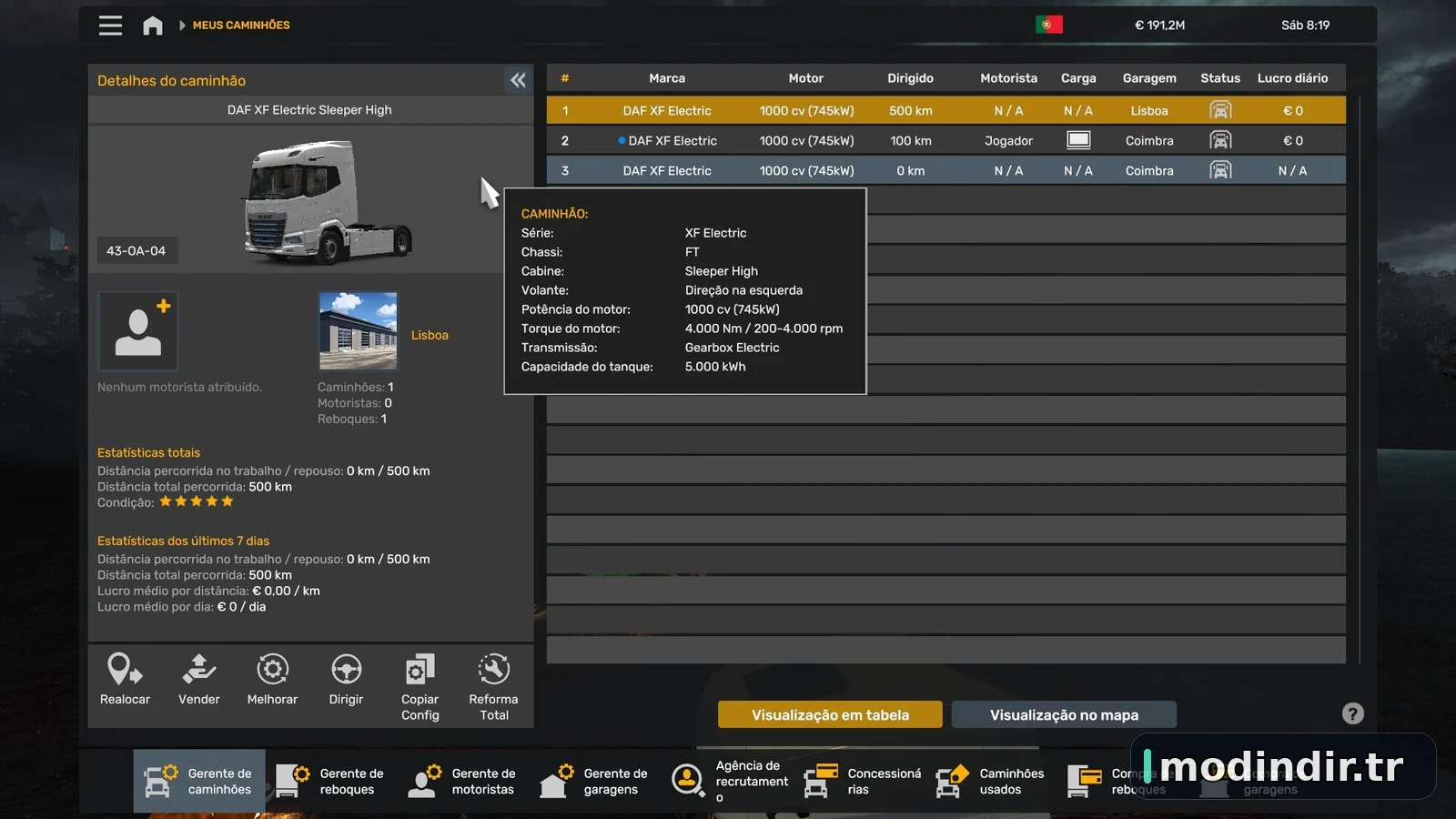Sort table by Motorista column
This screenshot has height=819, width=1456.
click(1008, 78)
